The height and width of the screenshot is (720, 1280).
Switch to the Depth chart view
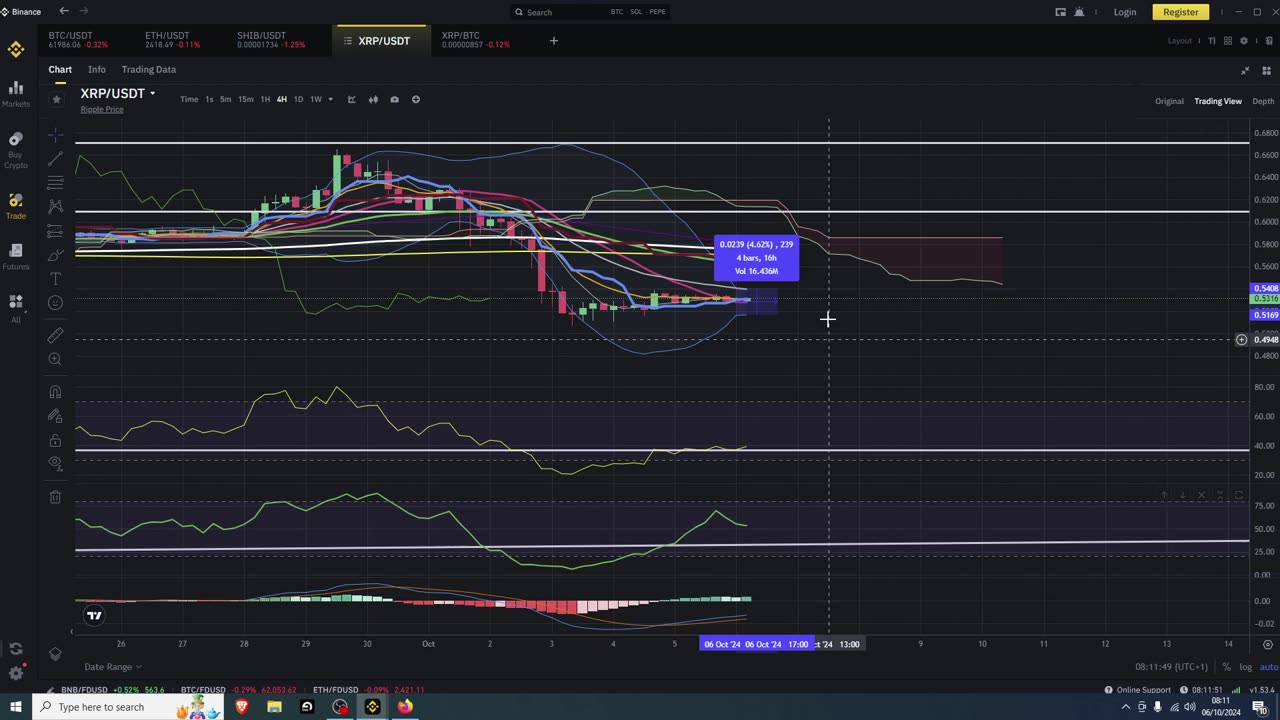(x=1263, y=101)
